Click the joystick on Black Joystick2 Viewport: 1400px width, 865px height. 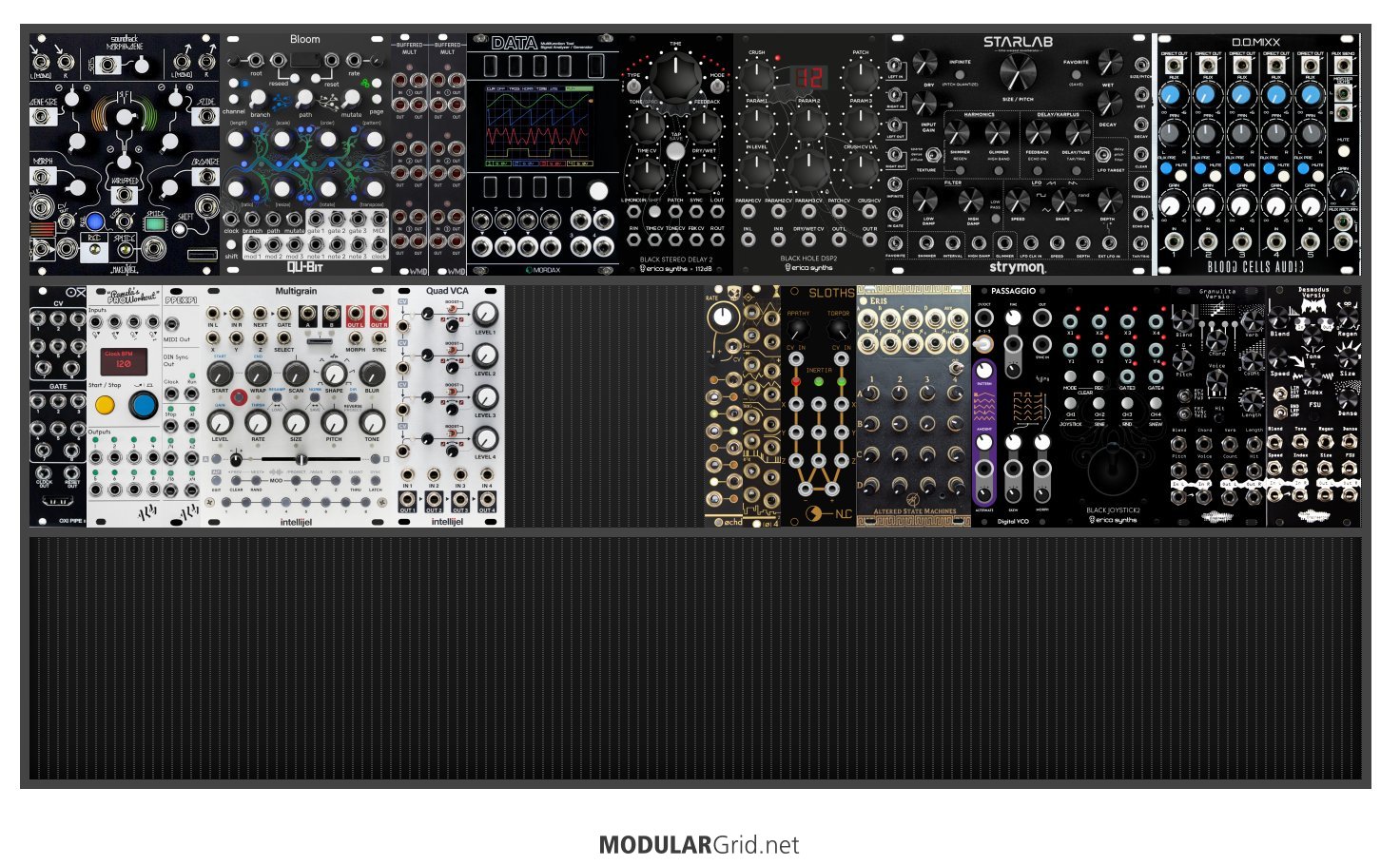click(1113, 469)
